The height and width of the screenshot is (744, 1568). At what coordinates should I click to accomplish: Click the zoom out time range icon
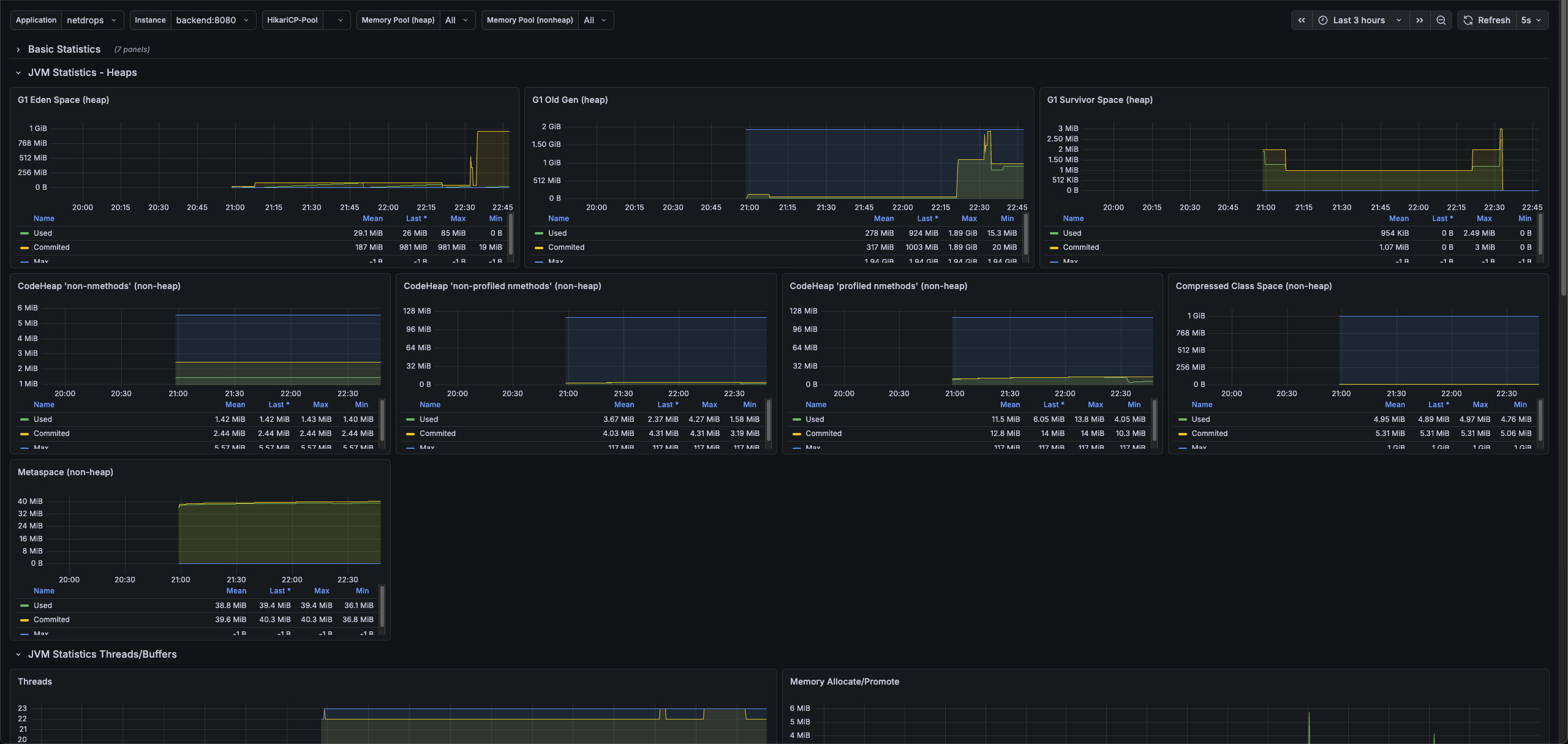pyautogui.click(x=1441, y=20)
